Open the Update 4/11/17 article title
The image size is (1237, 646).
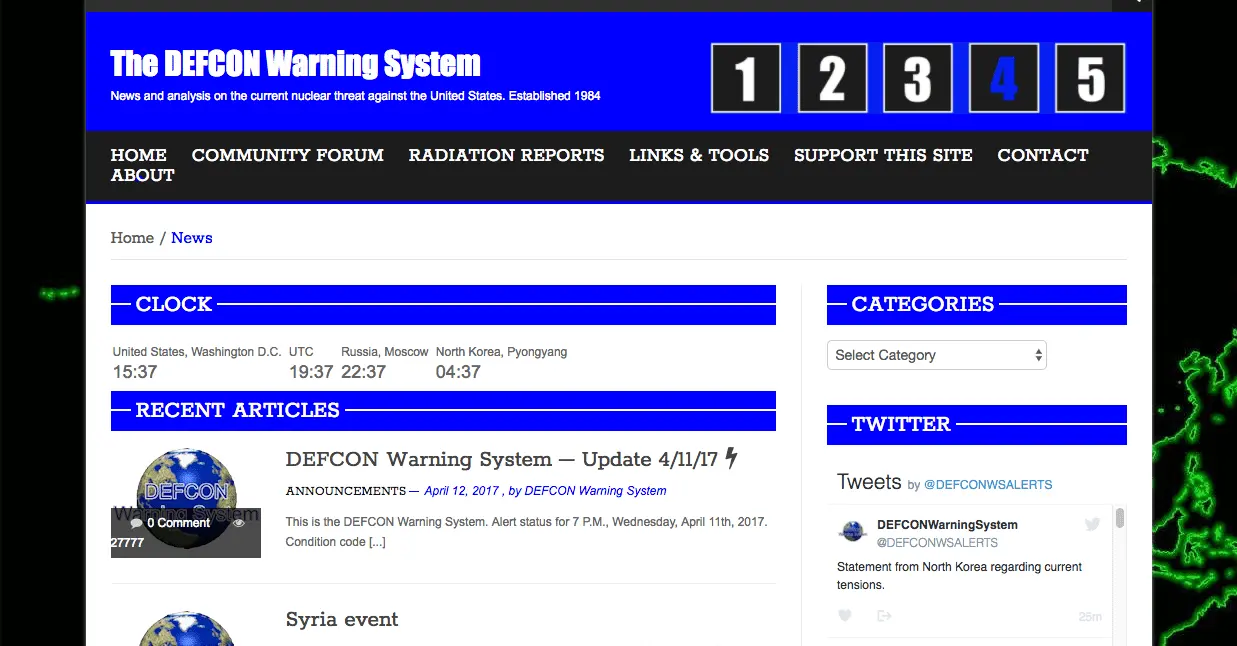pyautogui.click(x=501, y=460)
